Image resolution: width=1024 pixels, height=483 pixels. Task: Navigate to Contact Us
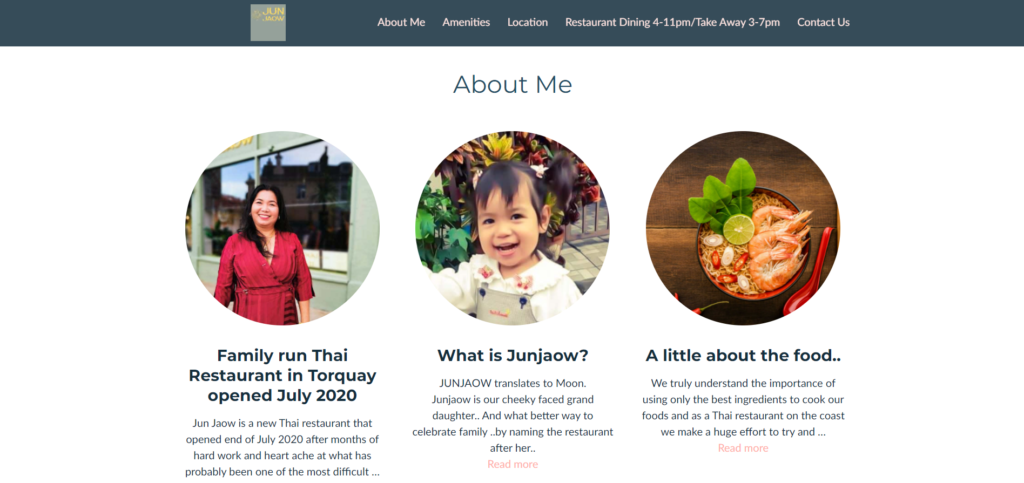click(x=823, y=22)
